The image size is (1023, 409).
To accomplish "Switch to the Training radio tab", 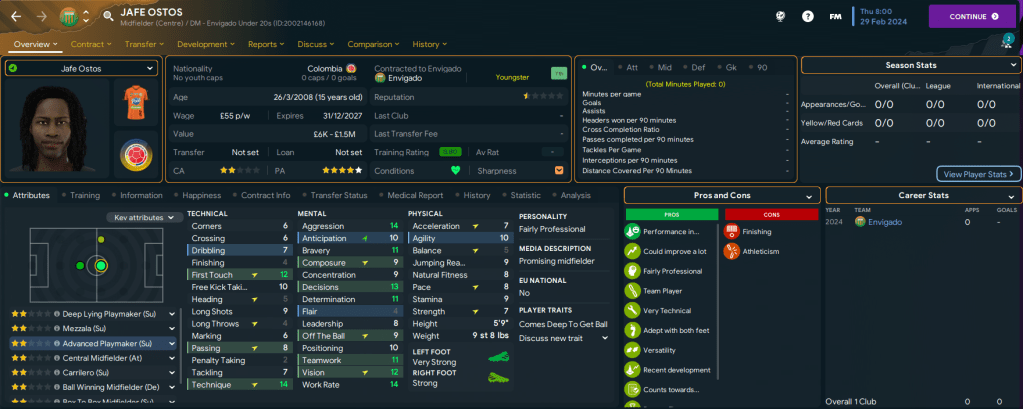I will [80, 195].
